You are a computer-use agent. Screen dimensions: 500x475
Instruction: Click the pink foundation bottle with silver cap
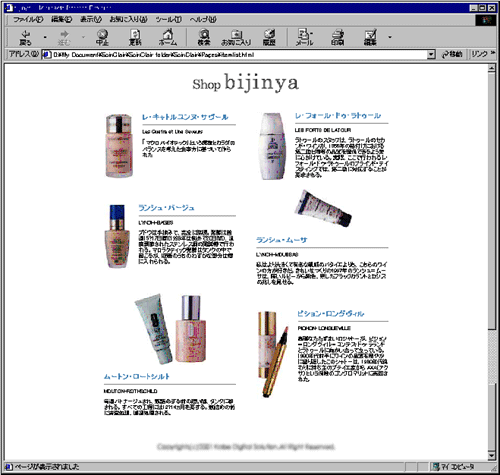(x=119, y=146)
